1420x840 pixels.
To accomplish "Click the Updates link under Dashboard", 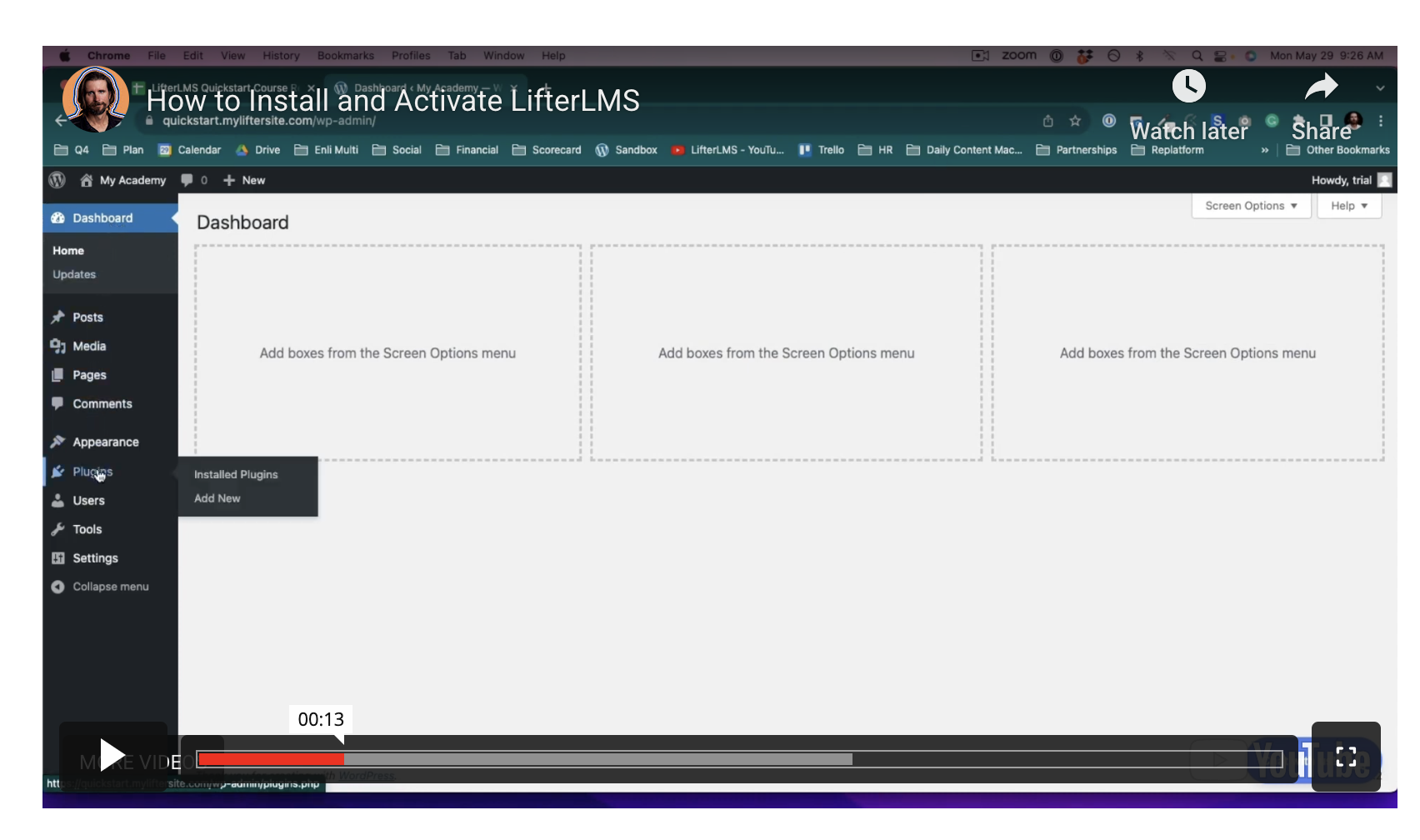I will tap(74, 274).
